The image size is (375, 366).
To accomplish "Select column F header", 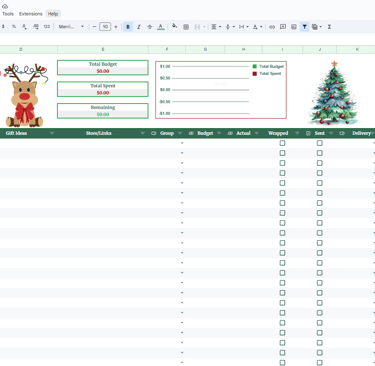I will (x=167, y=49).
